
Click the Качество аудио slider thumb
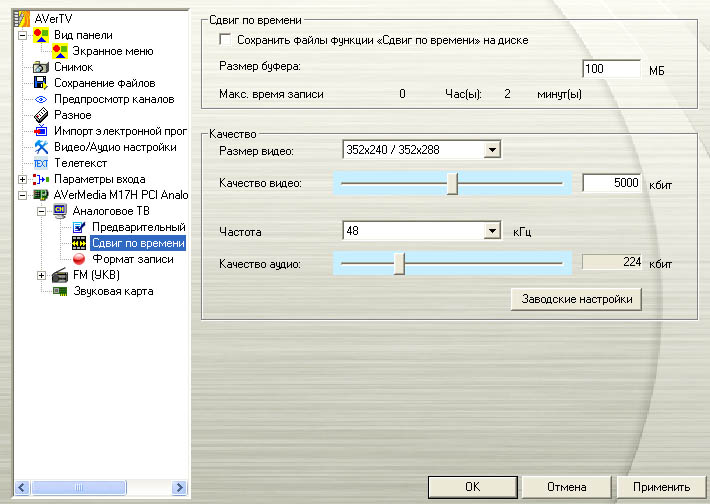pyautogui.click(x=399, y=264)
